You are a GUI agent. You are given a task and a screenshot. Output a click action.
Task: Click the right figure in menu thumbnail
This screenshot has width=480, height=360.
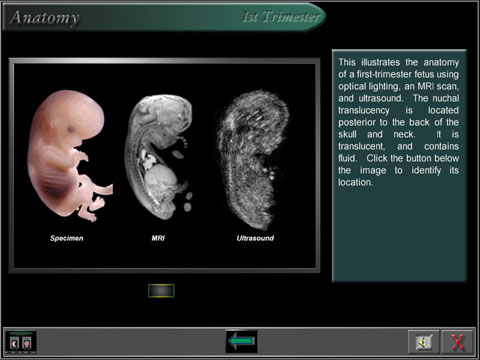pyautogui.click(x=27, y=343)
